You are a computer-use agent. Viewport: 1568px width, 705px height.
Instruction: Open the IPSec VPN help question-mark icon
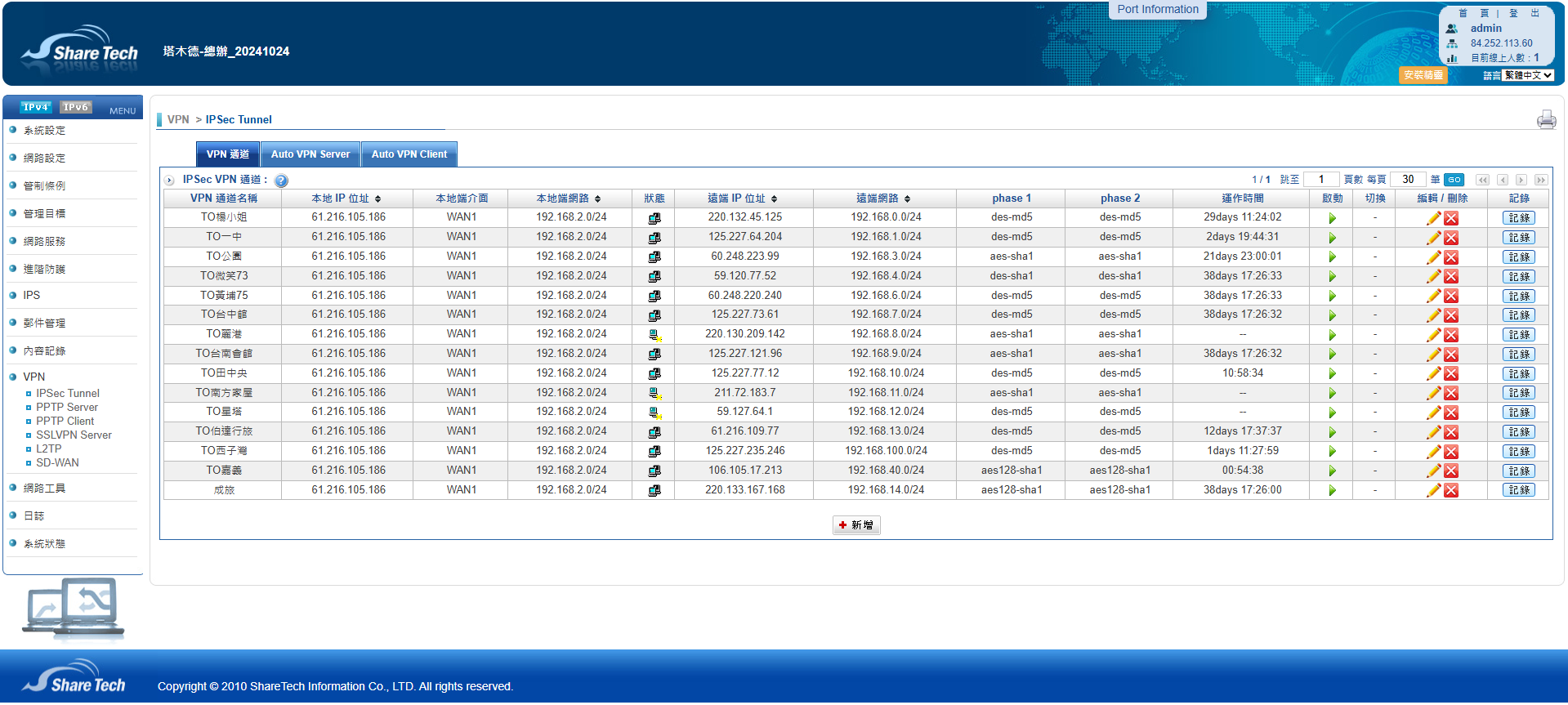(x=281, y=181)
